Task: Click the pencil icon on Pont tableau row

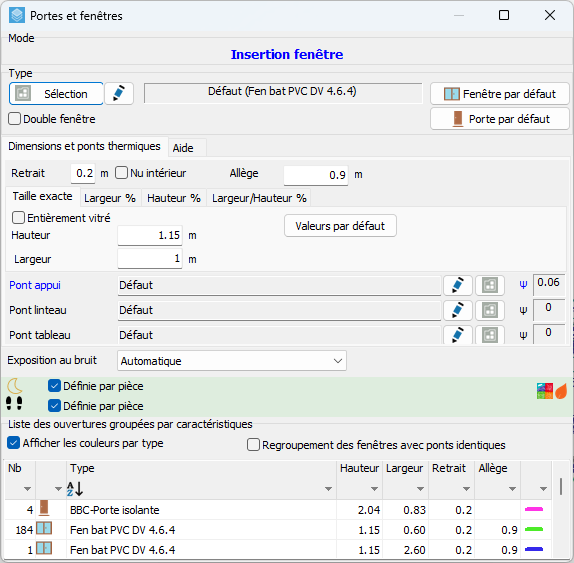Action: pos(458,335)
